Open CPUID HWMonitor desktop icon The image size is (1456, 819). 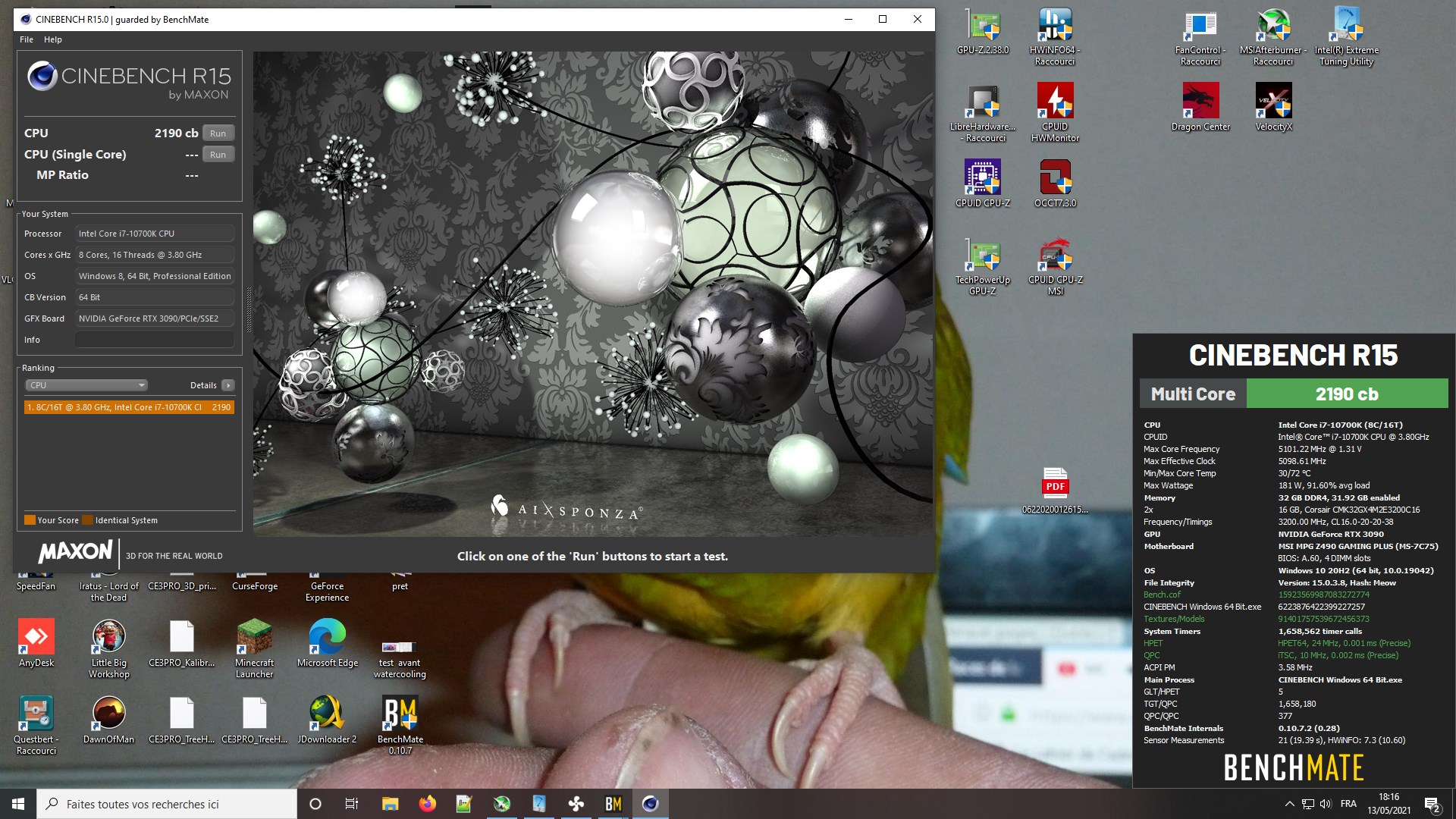(1055, 113)
